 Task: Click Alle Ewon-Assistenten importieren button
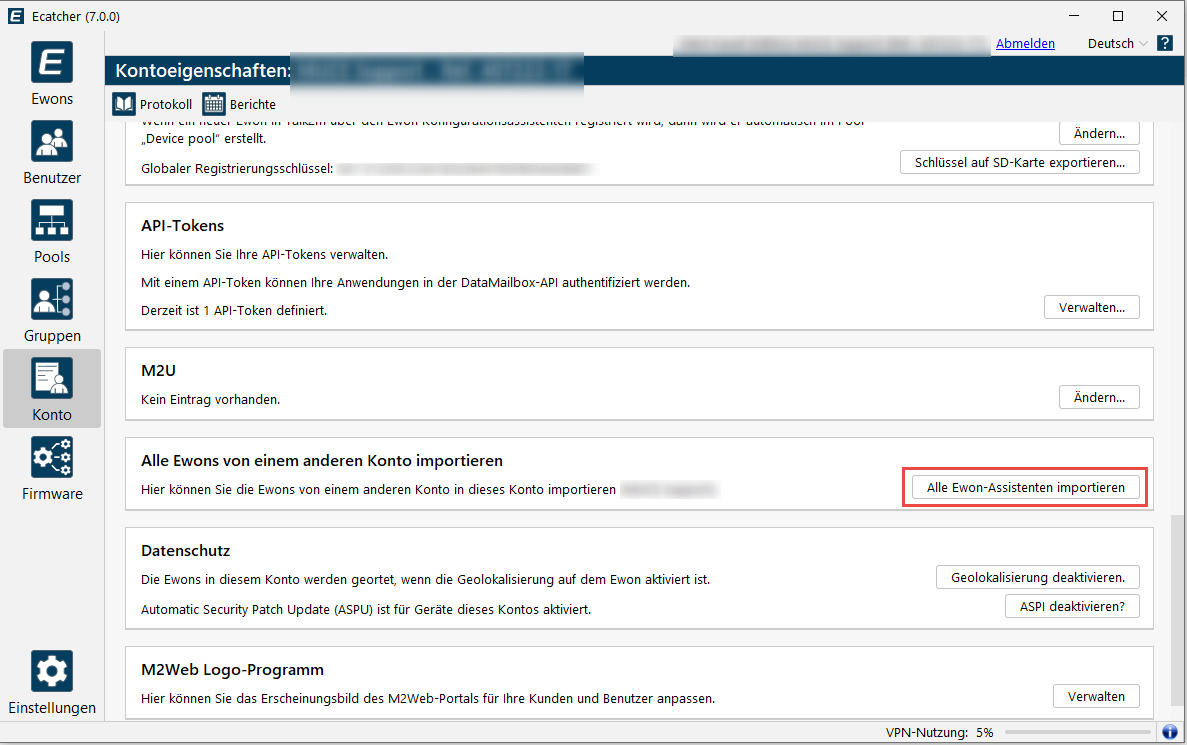[1025, 488]
